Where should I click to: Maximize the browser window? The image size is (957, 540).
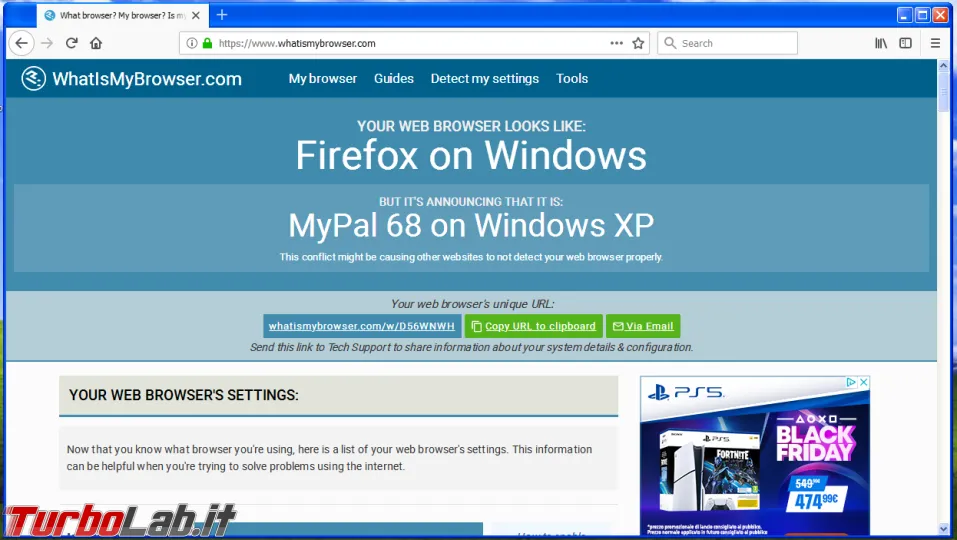[x=923, y=15]
